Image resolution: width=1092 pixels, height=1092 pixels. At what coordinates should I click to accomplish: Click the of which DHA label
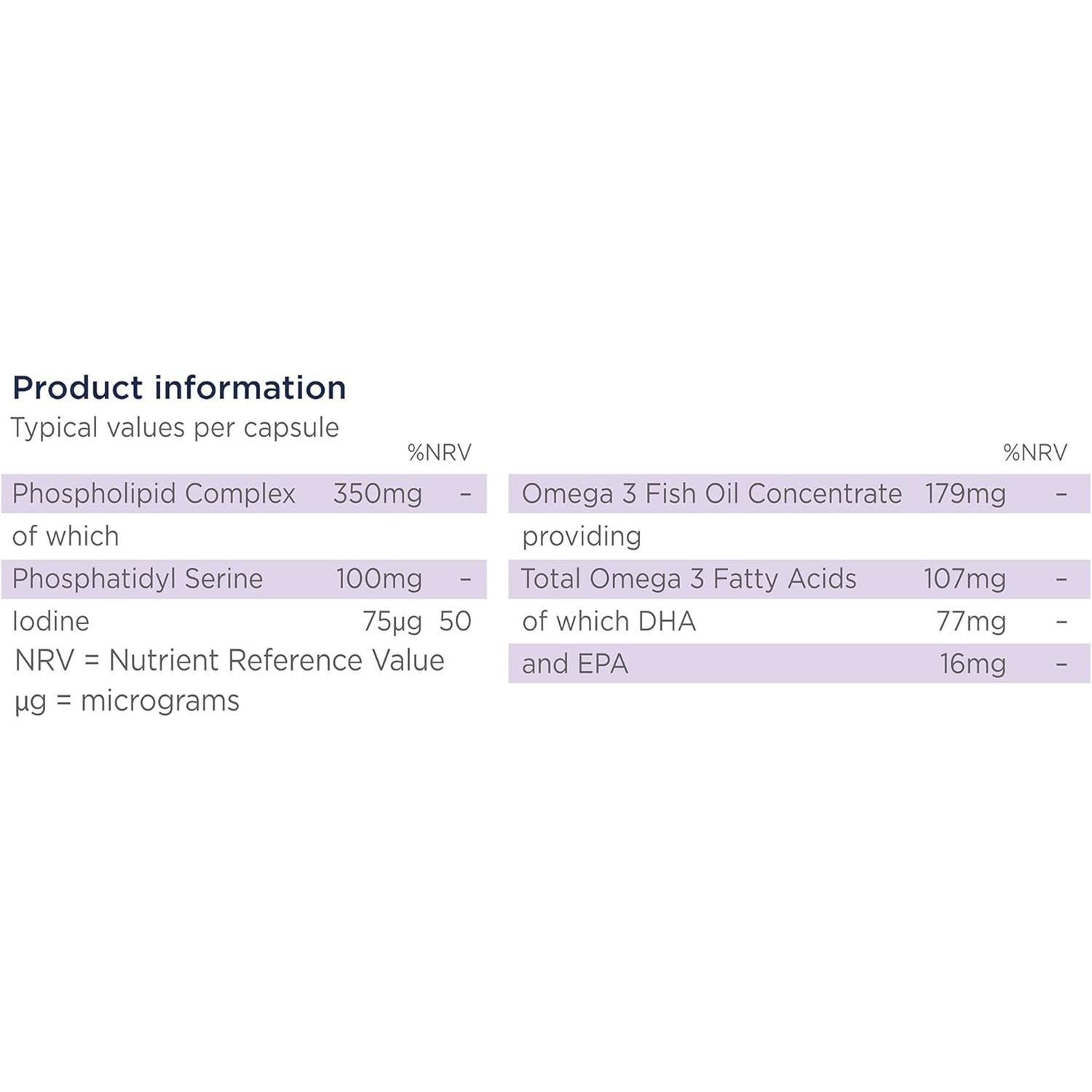click(x=609, y=621)
